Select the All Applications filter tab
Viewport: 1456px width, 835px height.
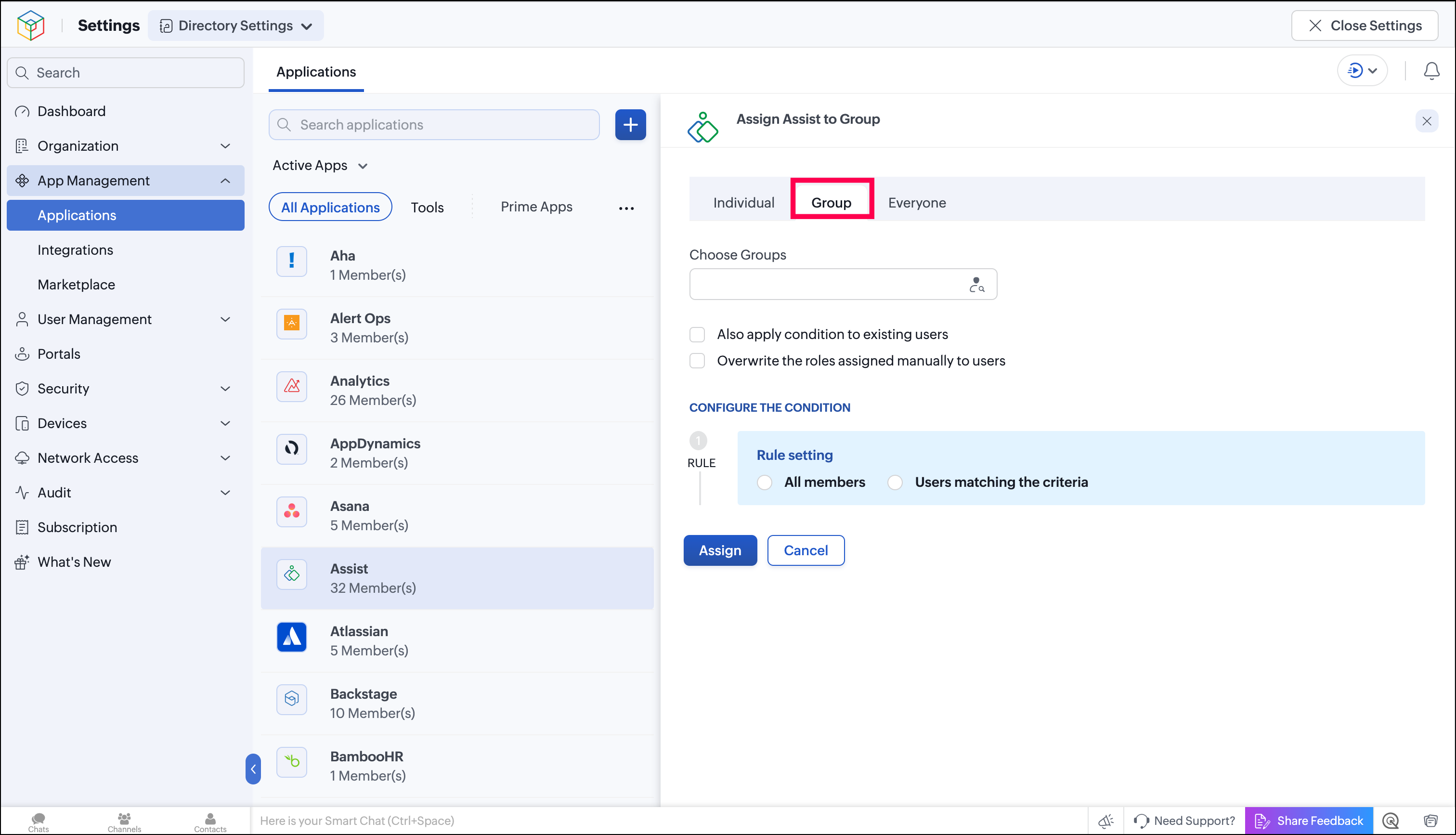pyautogui.click(x=330, y=207)
